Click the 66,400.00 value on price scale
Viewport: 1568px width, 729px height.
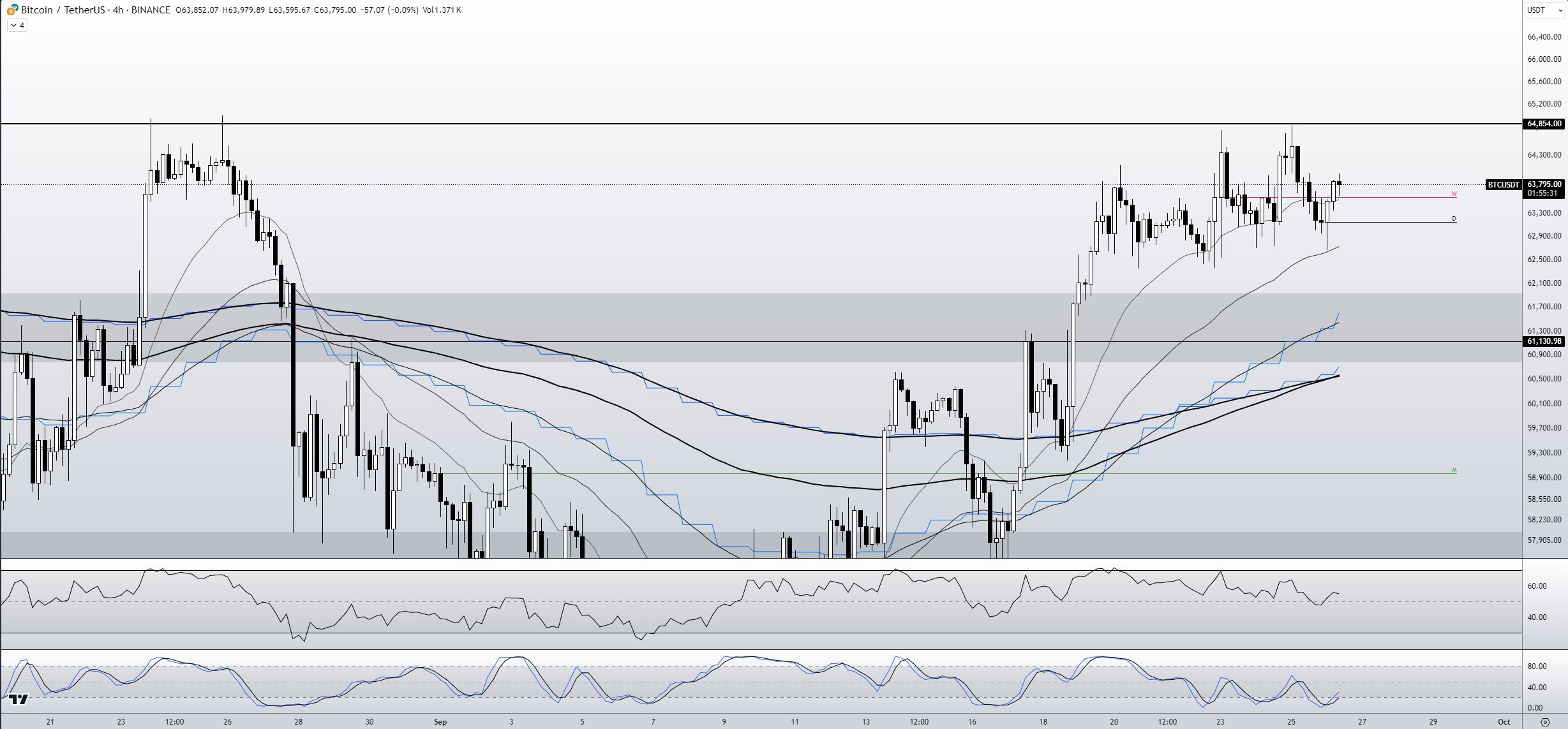click(x=1544, y=37)
